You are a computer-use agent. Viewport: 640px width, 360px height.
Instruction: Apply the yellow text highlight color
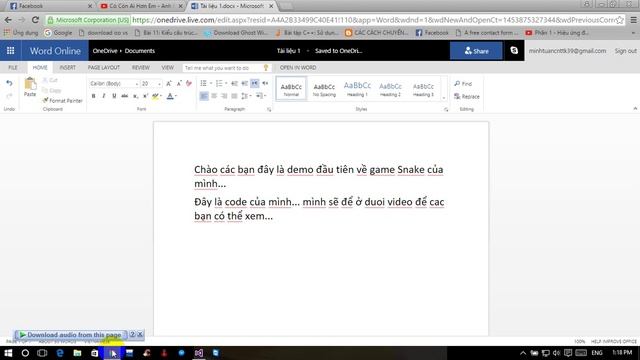[x=155, y=96]
